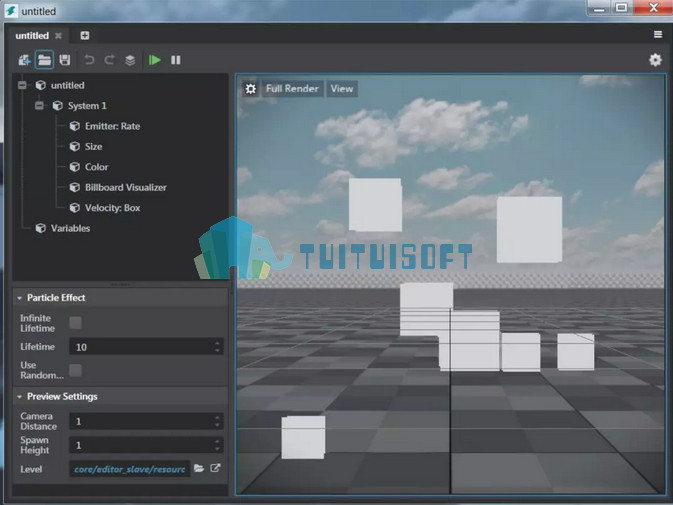
Task: Save with the floppy disk icon
Action: pos(65,60)
